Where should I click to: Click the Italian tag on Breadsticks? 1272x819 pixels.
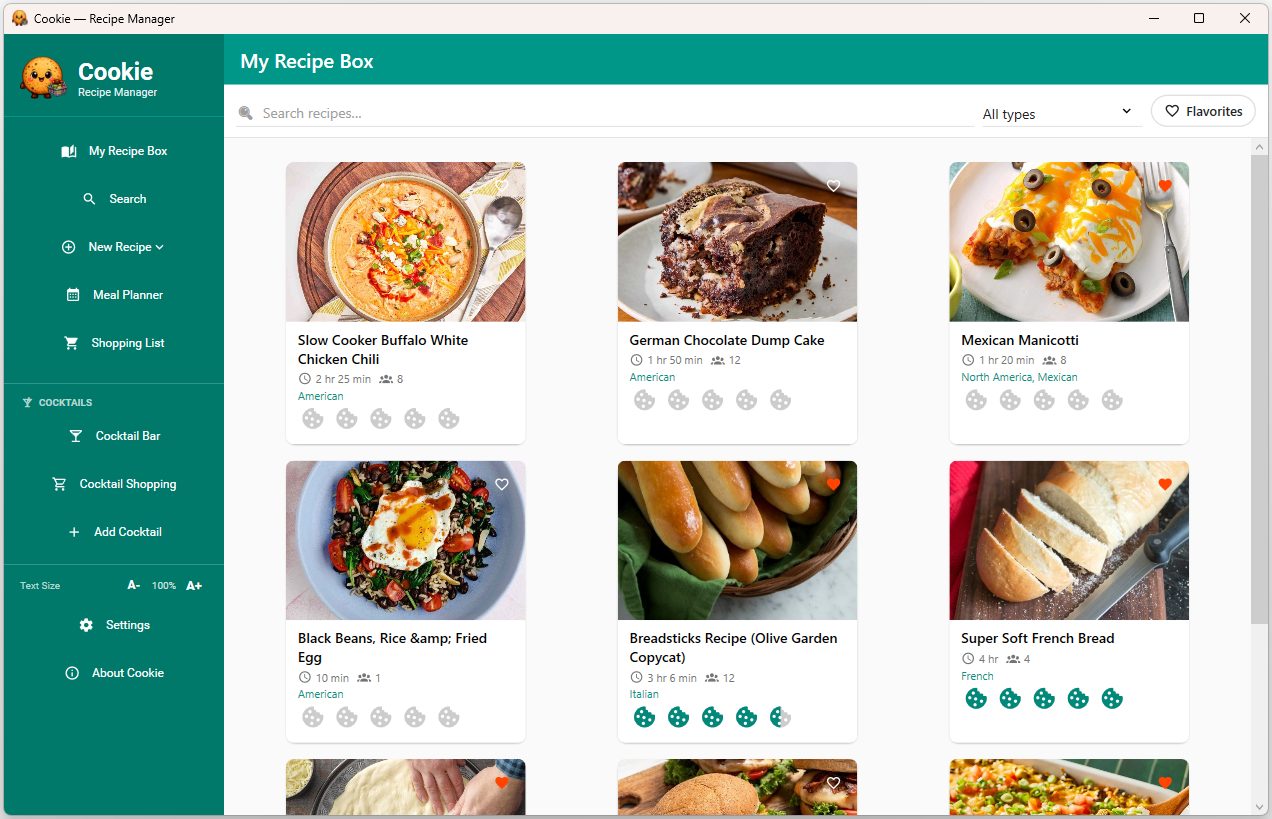coord(644,694)
